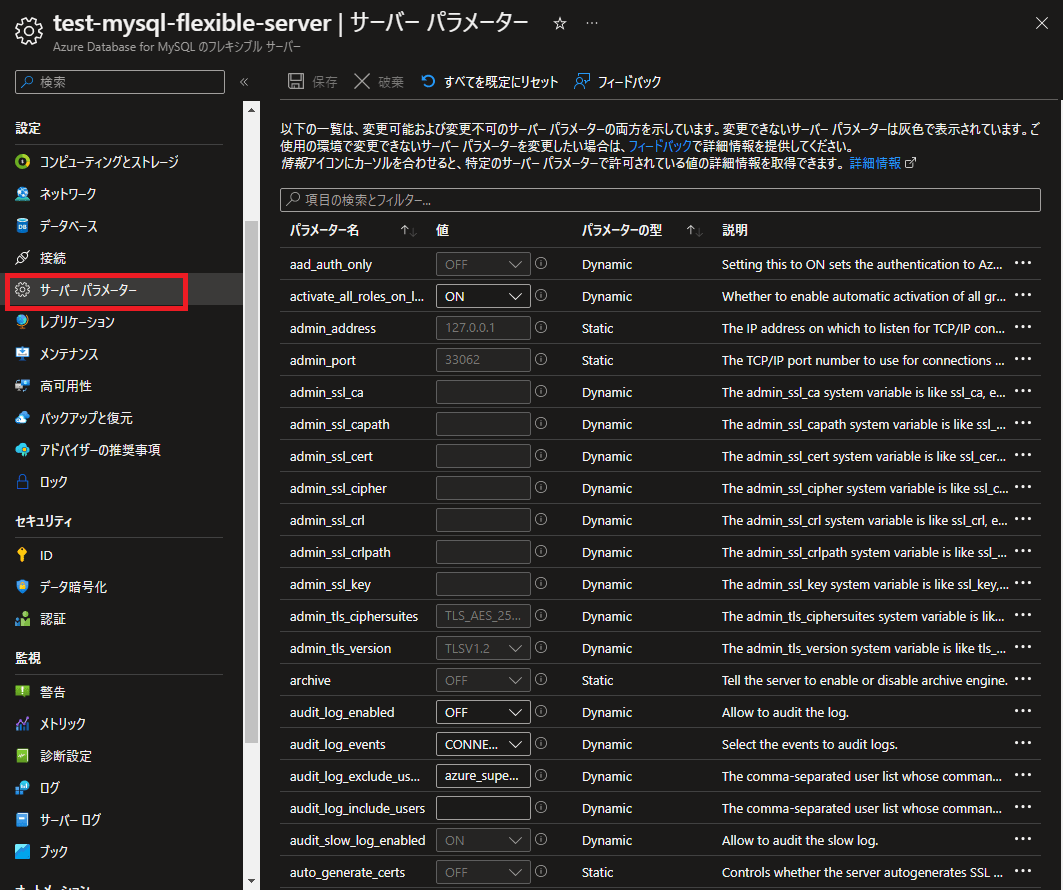The image size is (1063, 890).
Task: Click the admin_address 127.0.0.1 value field
Action: tap(483, 328)
